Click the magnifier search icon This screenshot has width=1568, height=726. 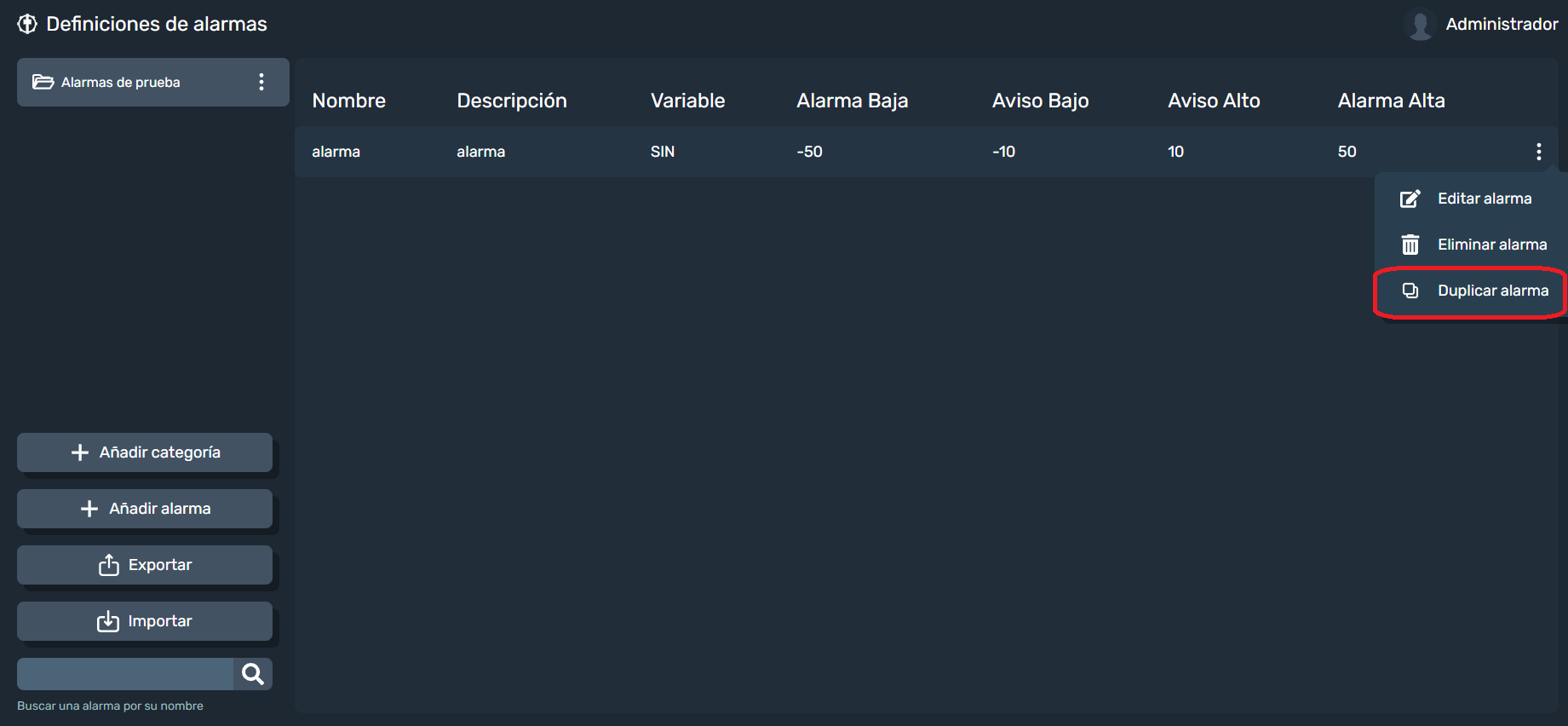(x=253, y=674)
